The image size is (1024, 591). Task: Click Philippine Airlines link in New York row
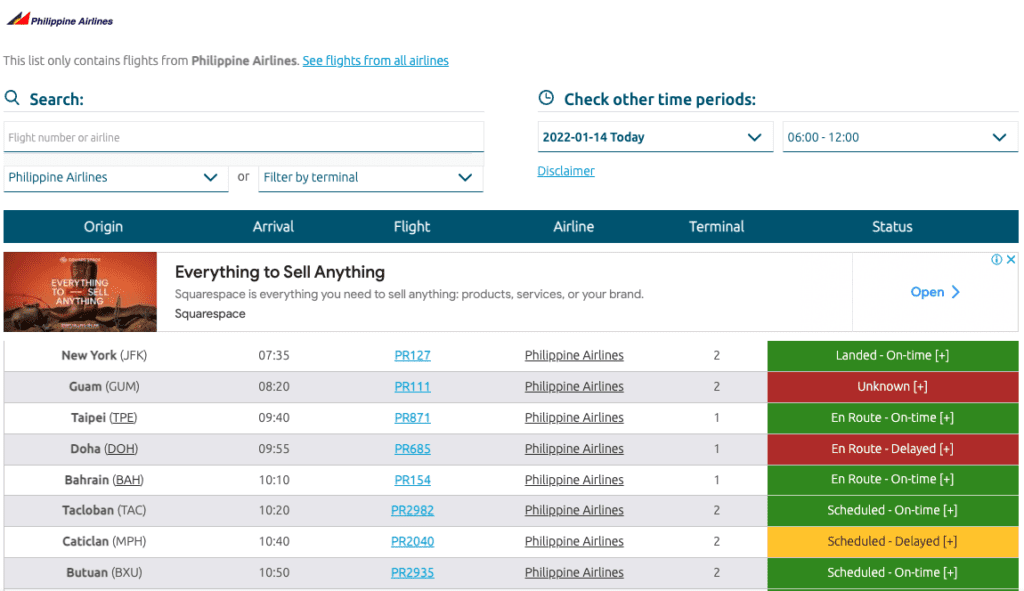pos(574,355)
